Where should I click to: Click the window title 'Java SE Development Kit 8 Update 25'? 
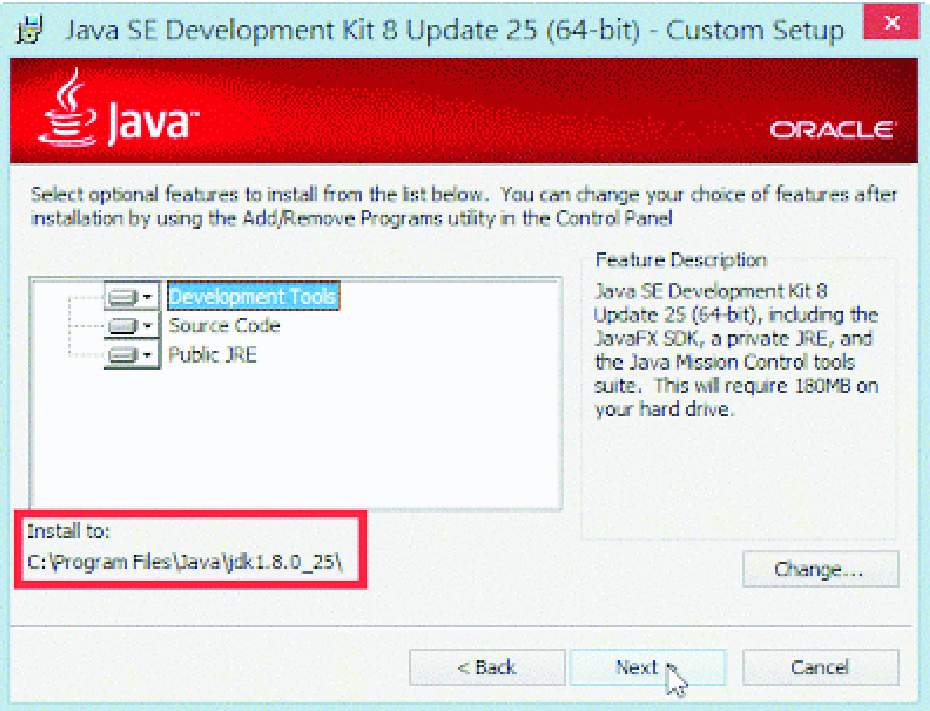coord(301,30)
